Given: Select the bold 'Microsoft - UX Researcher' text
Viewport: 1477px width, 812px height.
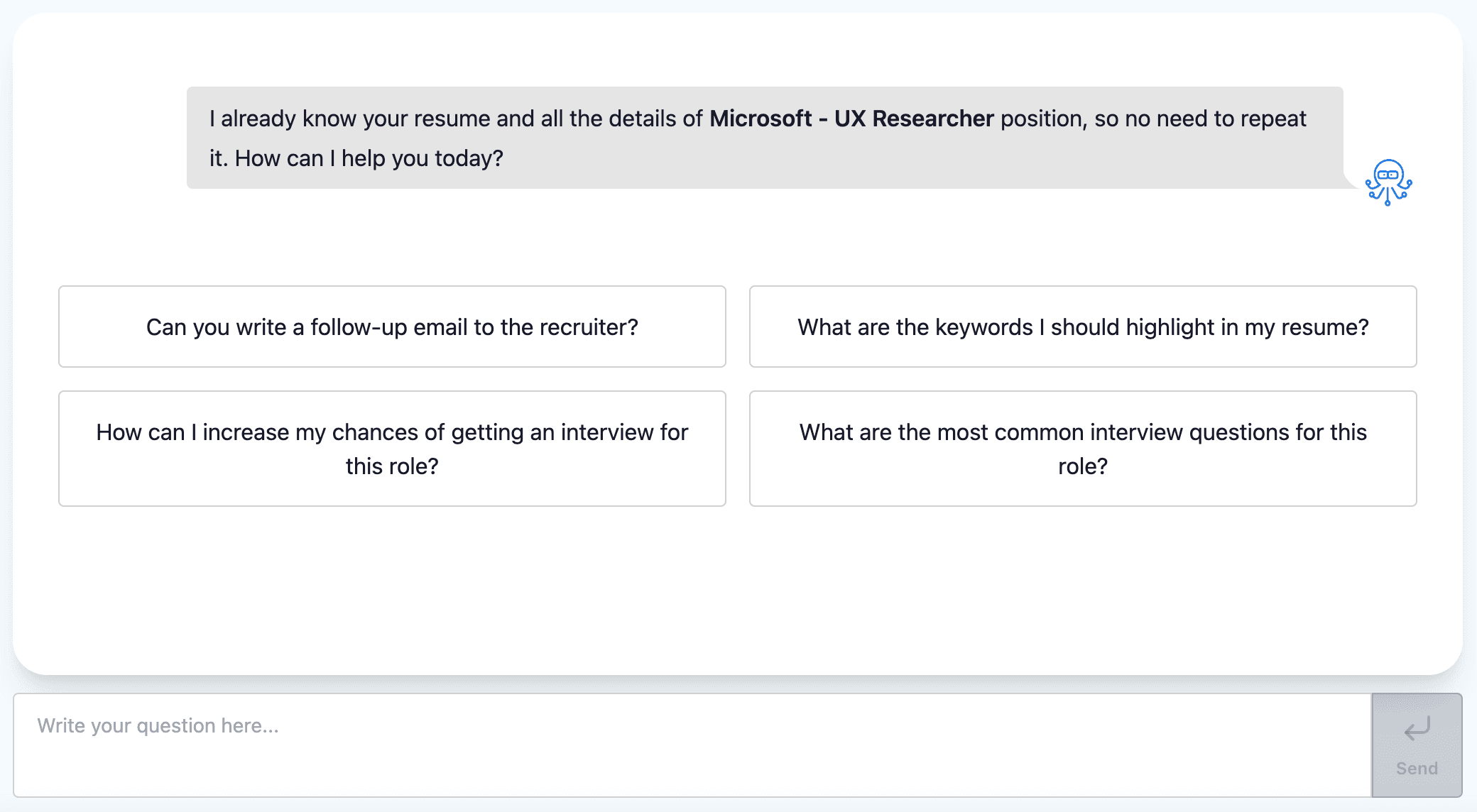Looking at the screenshot, I should click(x=851, y=119).
